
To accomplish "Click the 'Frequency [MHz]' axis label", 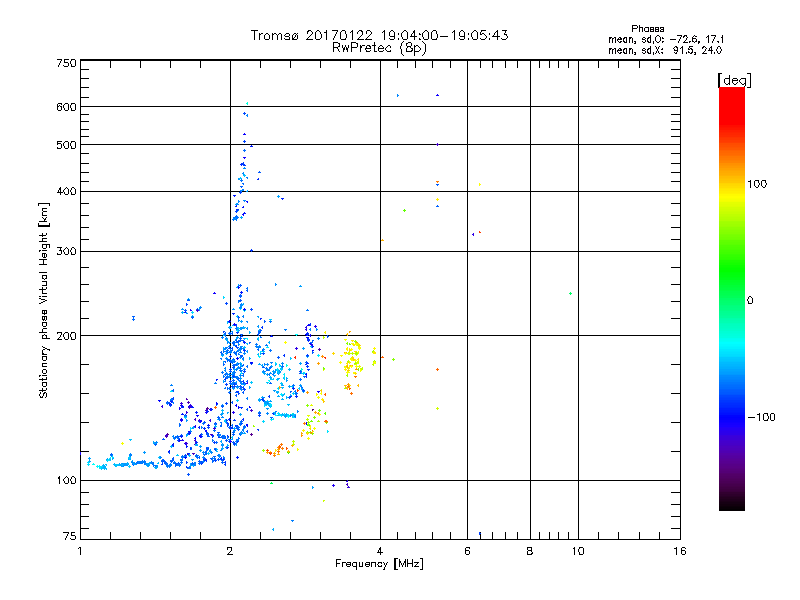I will point(379,564).
